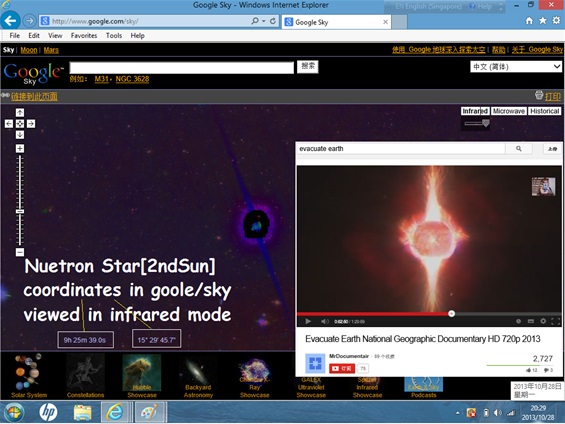Click the zoom in plus button
The image size is (565, 424).
(x=20, y=148)
